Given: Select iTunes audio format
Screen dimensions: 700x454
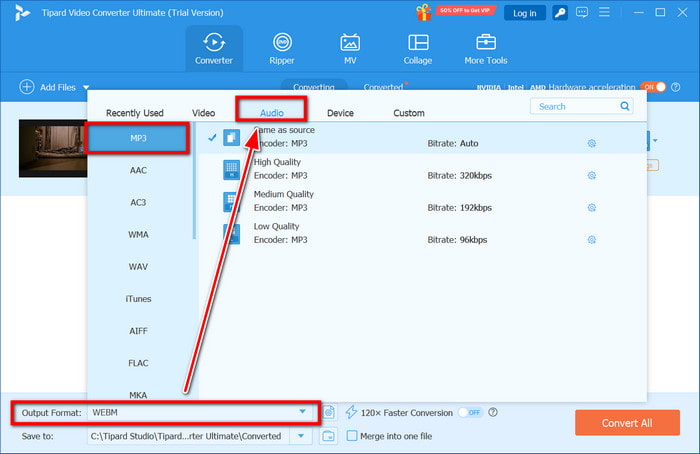Looking at the screenshot, I should click(138, 299).
